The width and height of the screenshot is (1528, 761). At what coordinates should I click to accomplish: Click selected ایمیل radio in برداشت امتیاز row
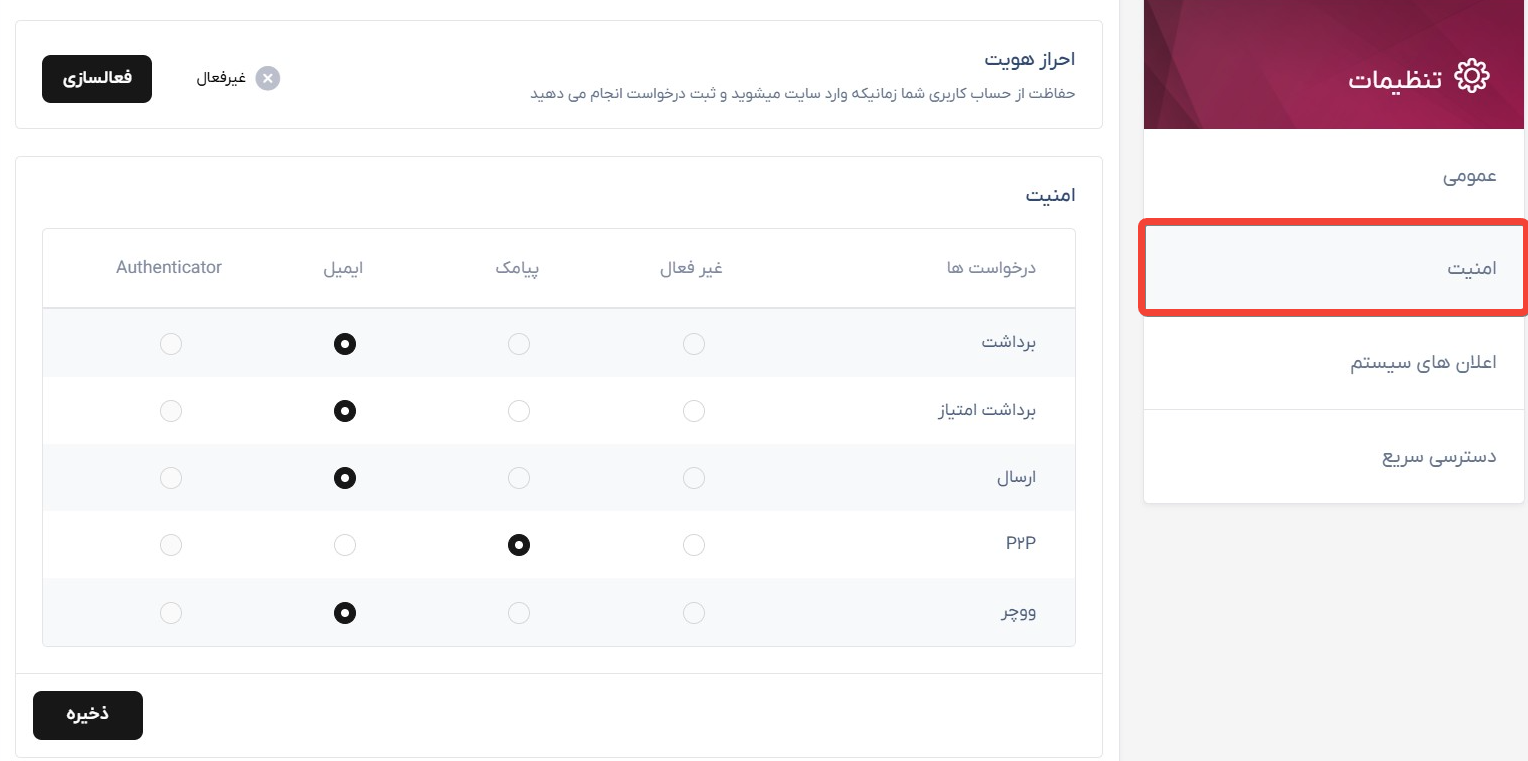[345, 411]
